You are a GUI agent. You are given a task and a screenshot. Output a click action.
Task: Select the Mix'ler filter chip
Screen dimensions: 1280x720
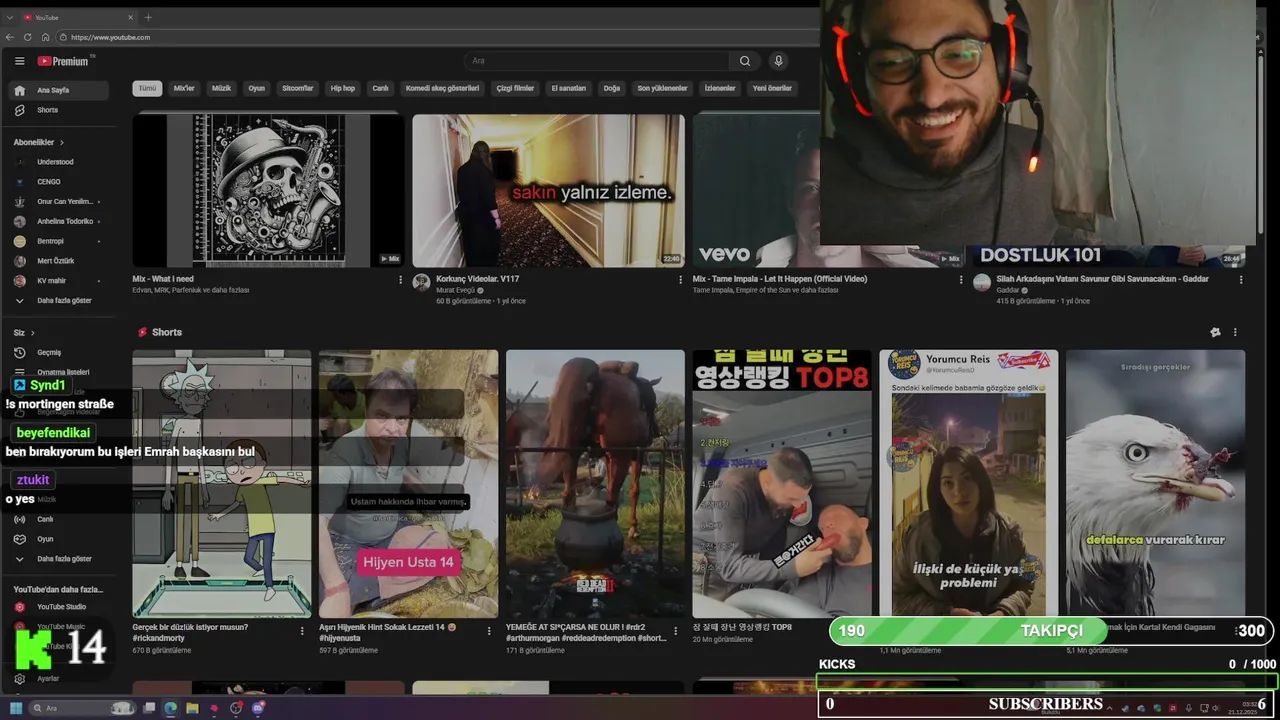point(184,88)
